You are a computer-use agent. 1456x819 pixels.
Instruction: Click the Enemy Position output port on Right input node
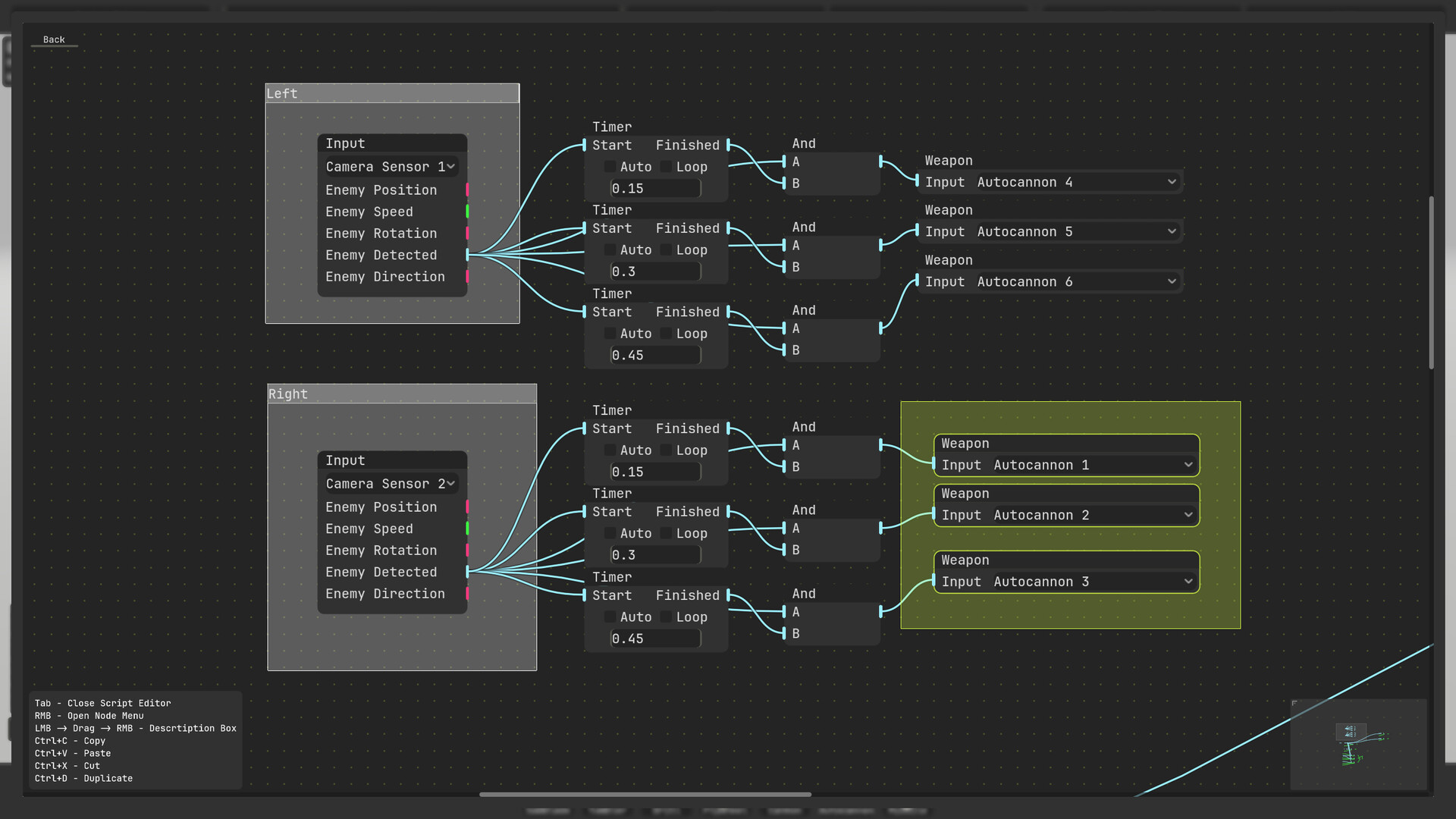pos(469,507)
